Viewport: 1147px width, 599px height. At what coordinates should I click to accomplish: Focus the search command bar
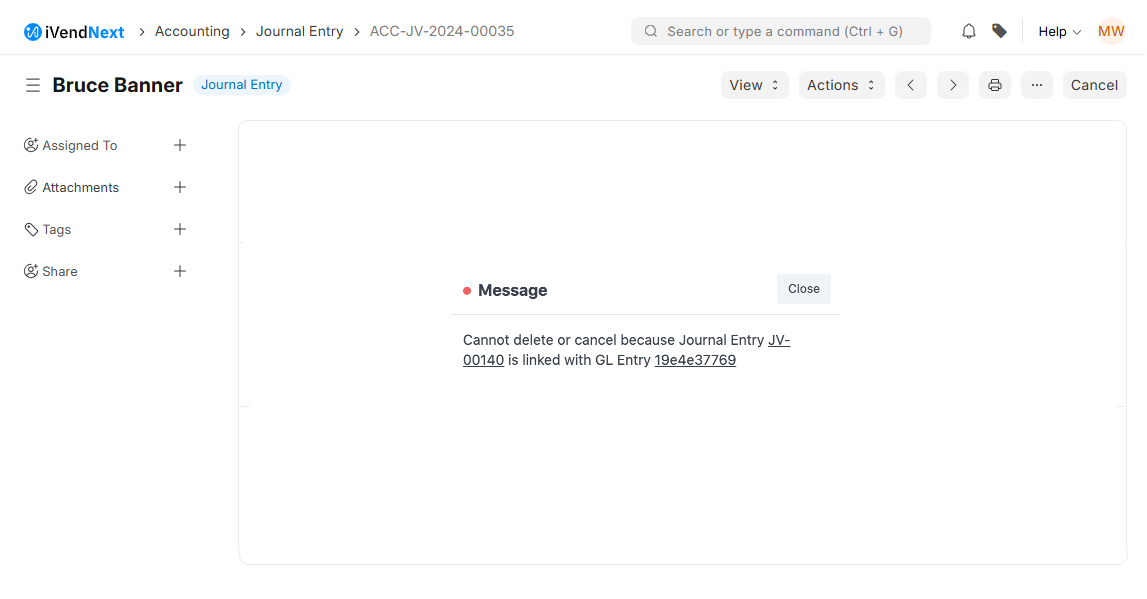[781, 31]
